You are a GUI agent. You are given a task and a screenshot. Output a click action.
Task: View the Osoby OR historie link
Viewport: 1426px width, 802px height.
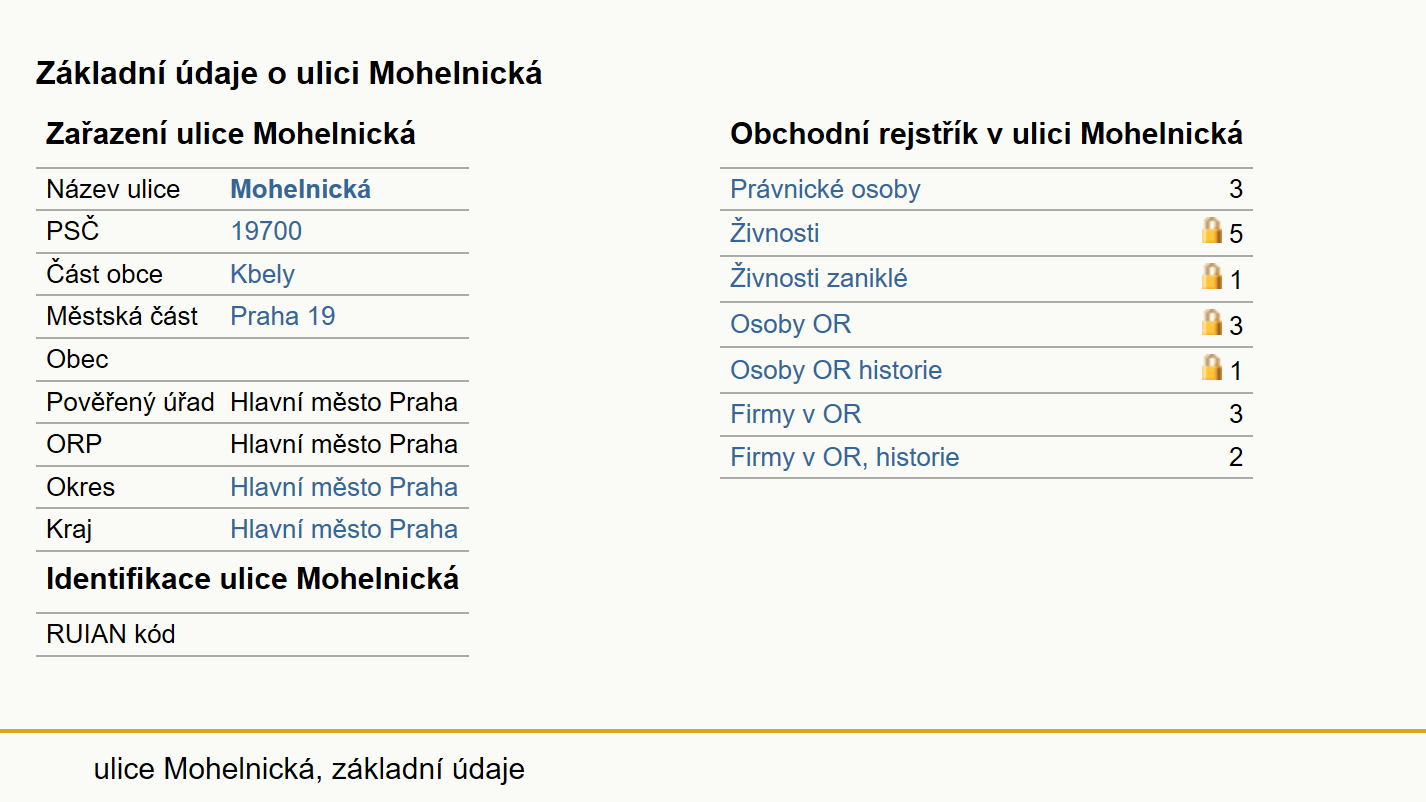836,370
